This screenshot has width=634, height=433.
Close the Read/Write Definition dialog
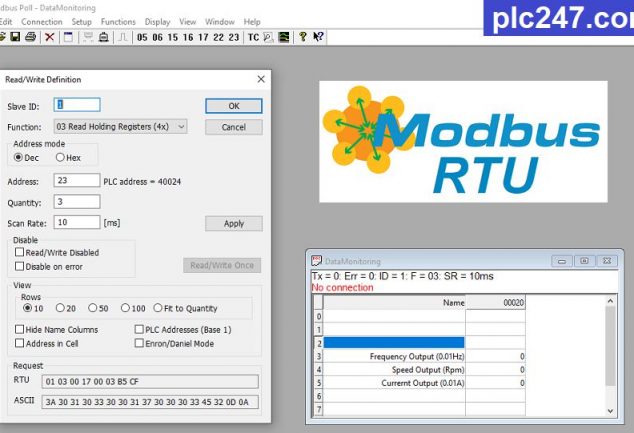point(261,79)
